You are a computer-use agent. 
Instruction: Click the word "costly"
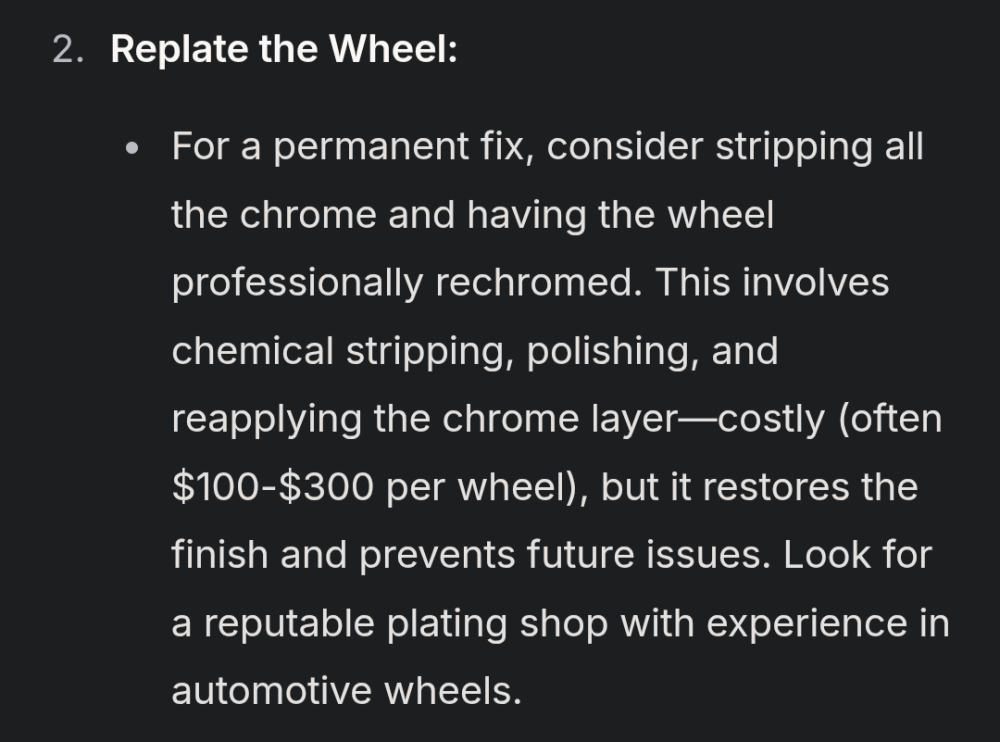pos(773,419)
